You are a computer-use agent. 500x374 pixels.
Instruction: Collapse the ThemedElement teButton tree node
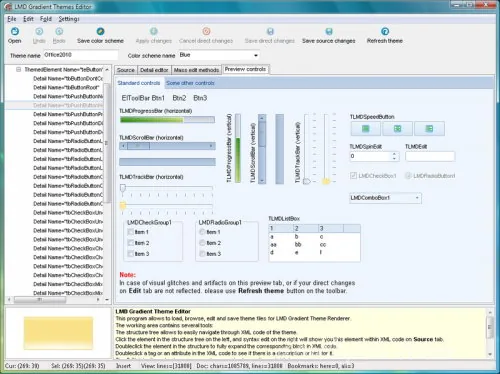(x=19, y=69)
